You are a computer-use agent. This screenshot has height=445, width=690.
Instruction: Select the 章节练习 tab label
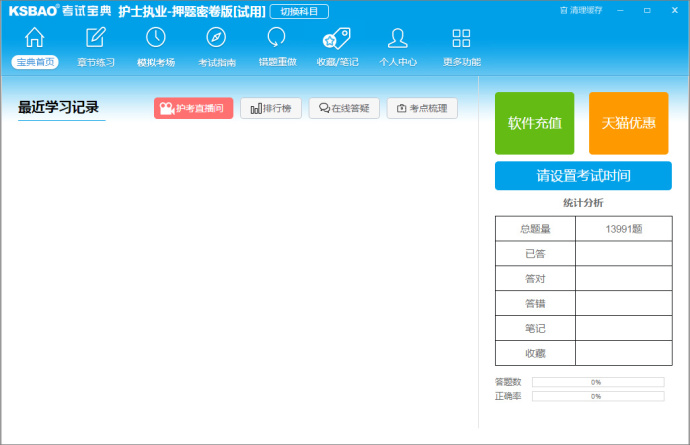point(96,62)
